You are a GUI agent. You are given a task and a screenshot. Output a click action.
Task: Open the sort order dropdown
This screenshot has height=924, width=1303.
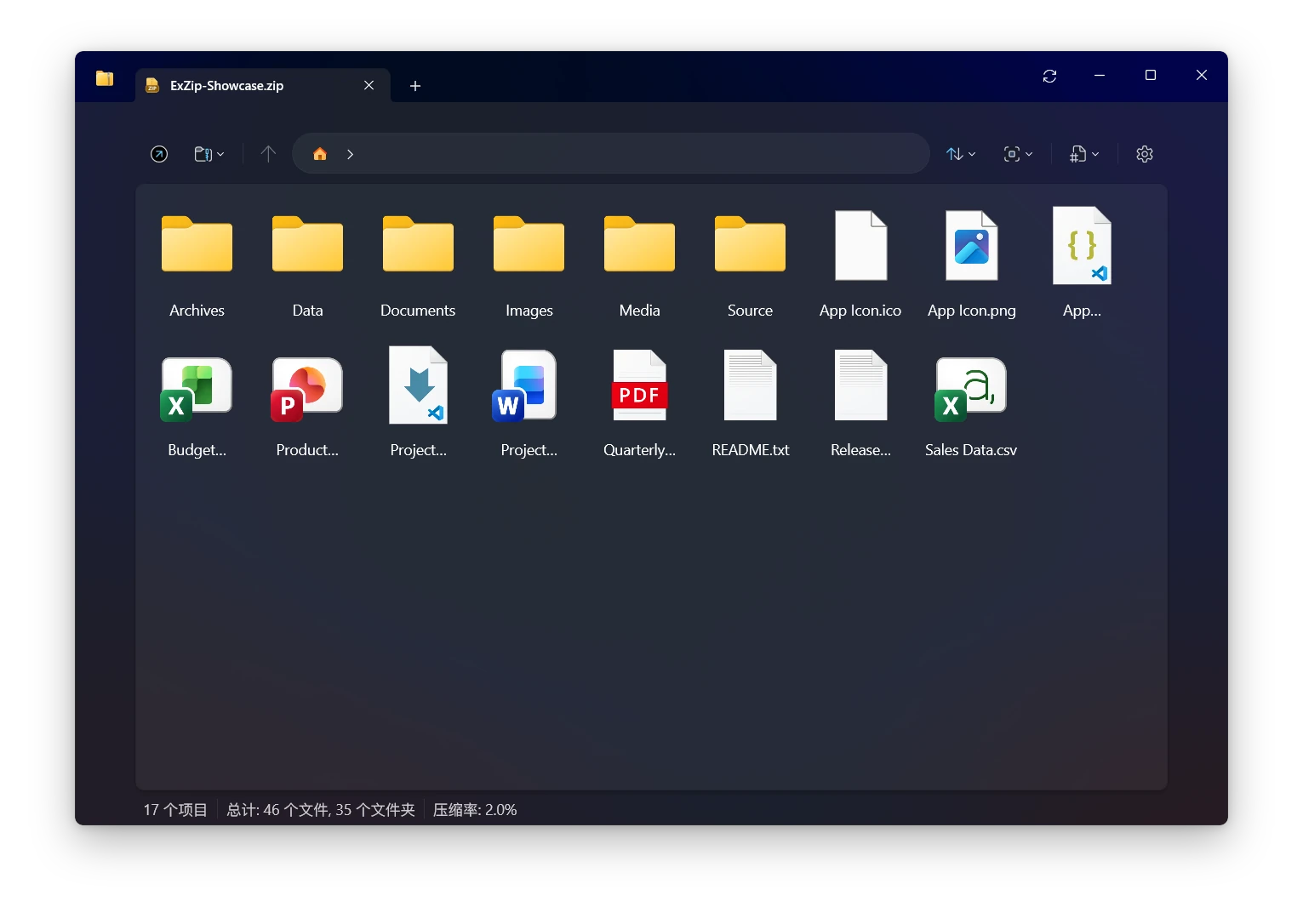click(x=961, y=154)
